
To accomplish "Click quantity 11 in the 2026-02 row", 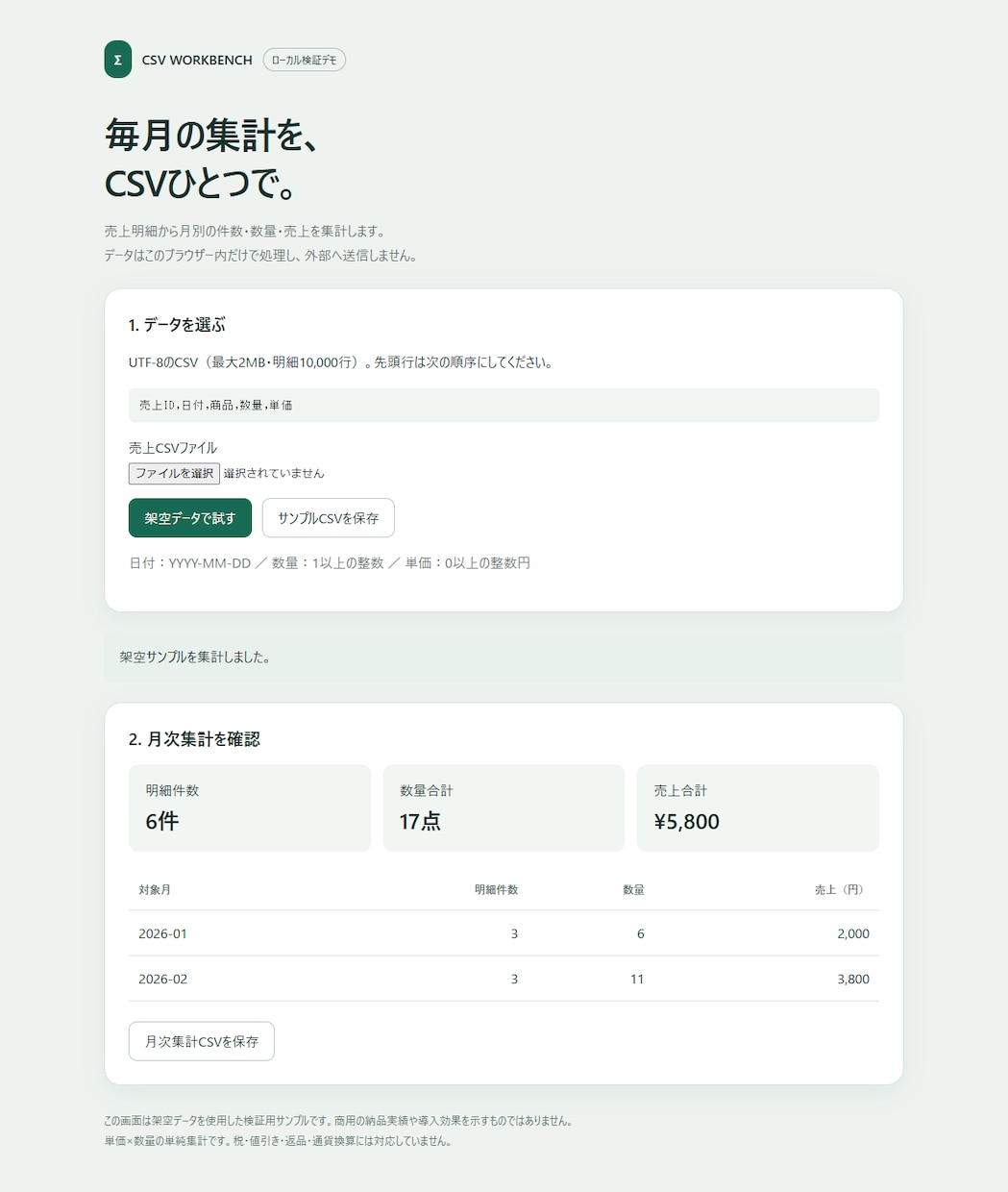I will point(637,979).
